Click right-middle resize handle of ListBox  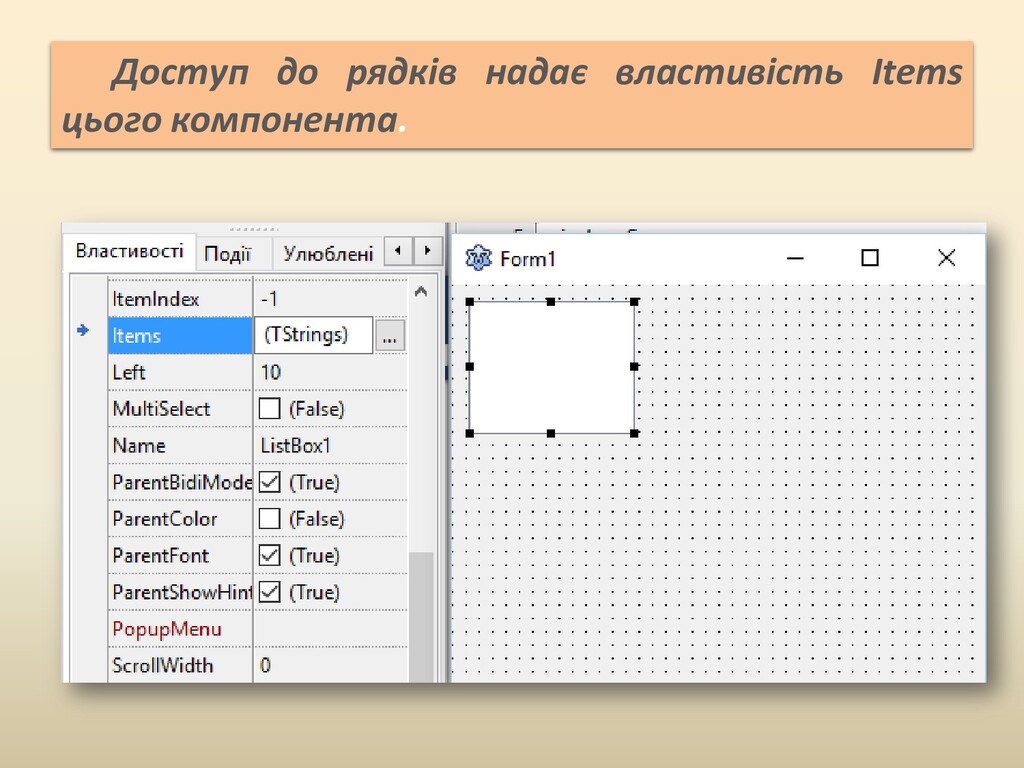click(x=634, y=366)
